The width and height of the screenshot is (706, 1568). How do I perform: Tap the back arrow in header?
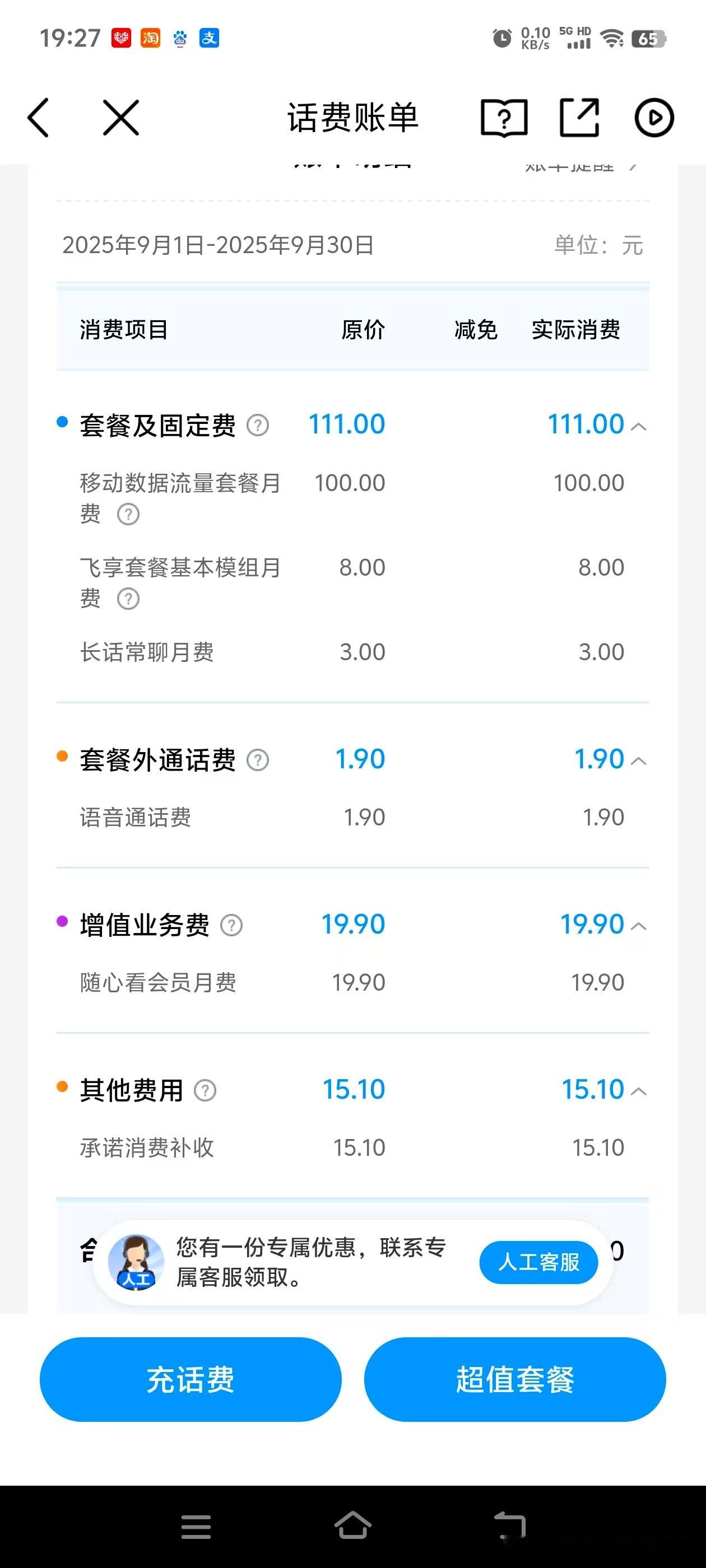[38, 118]
